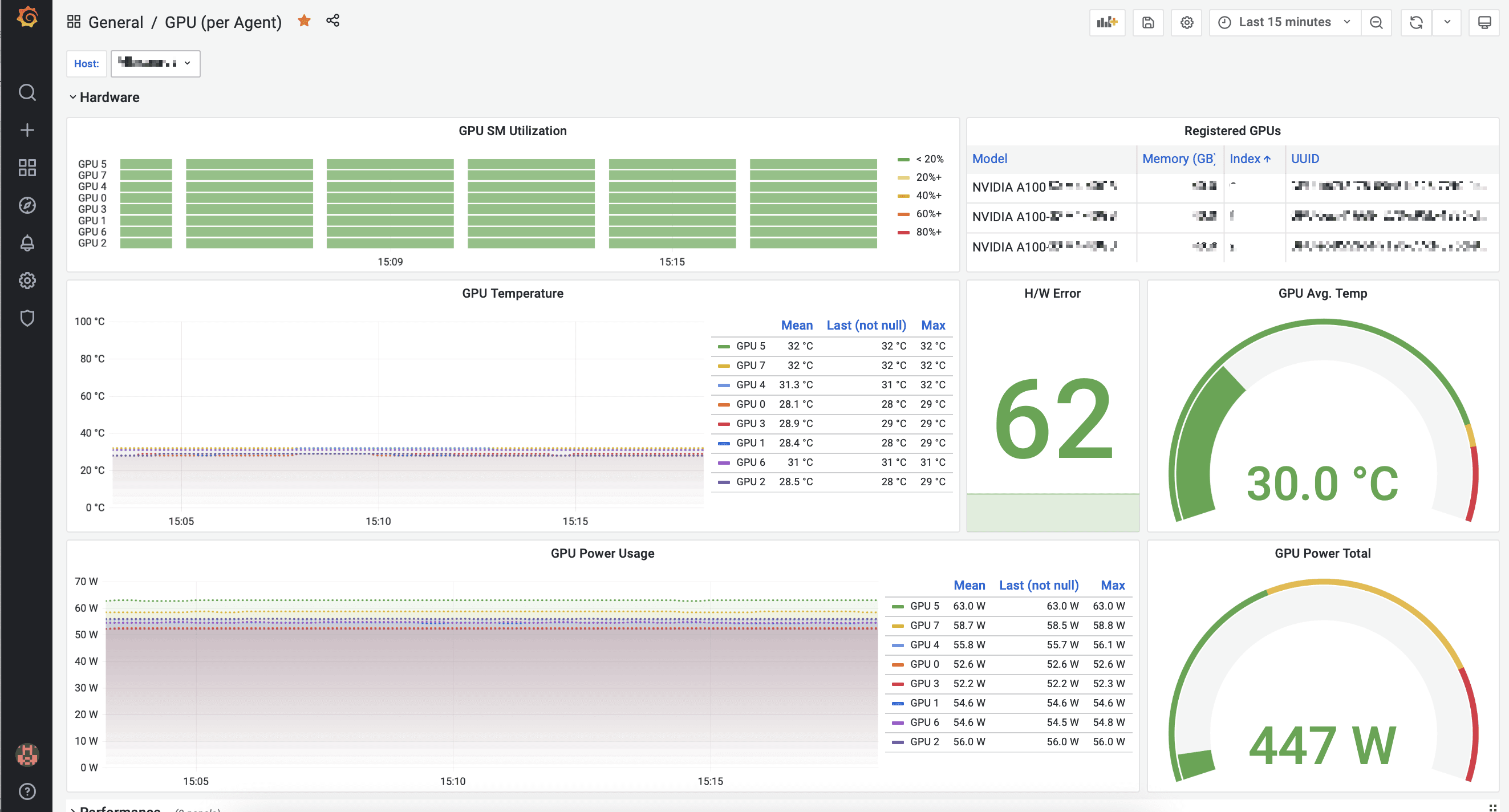Open the search dashboards icon in sidebar
This screenshot has height=812, width=1509.
coord(27,92)
